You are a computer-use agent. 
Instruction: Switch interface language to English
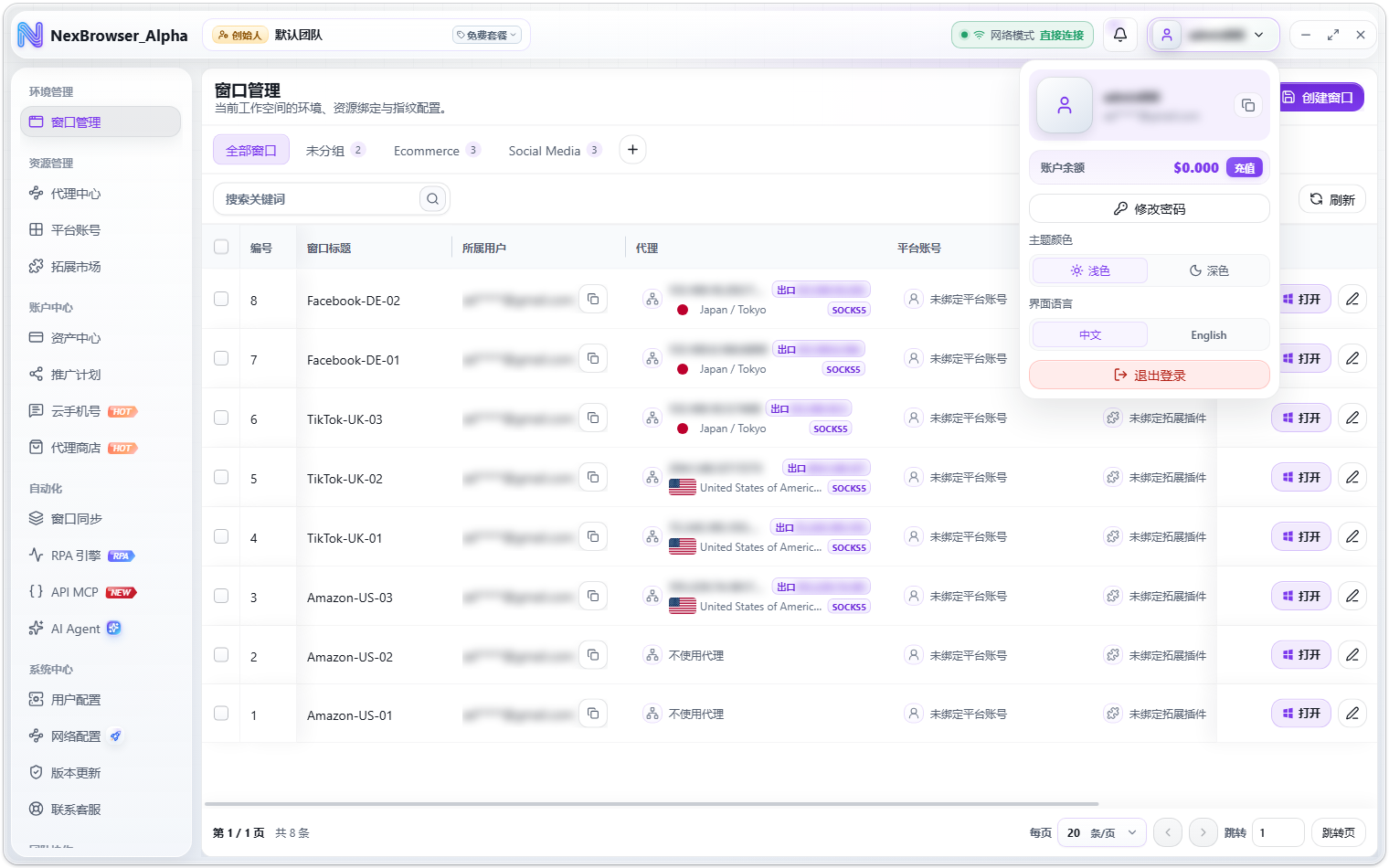[x=1208, y=335]
